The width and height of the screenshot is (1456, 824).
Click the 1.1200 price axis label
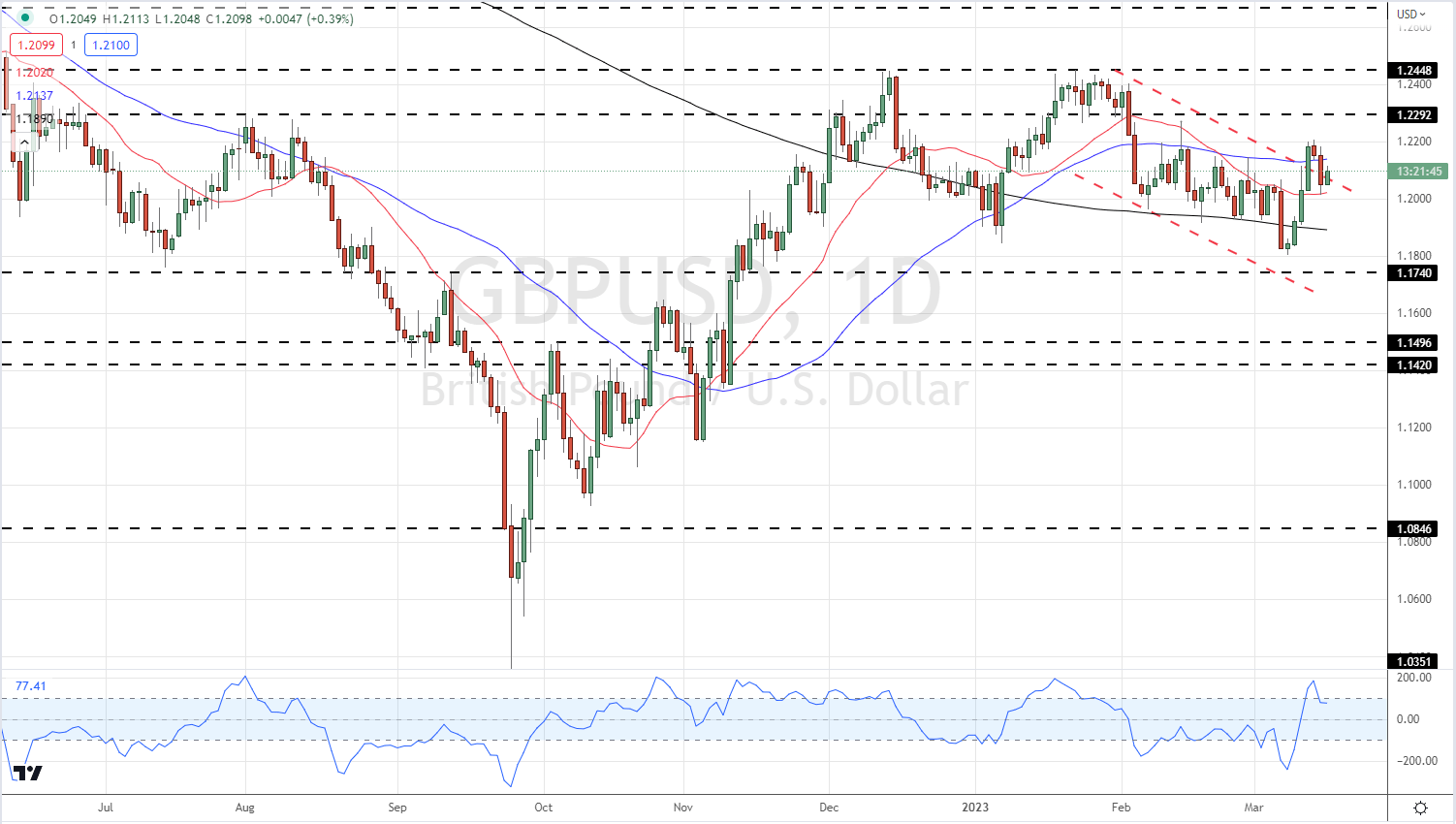tap(1413, 428)
